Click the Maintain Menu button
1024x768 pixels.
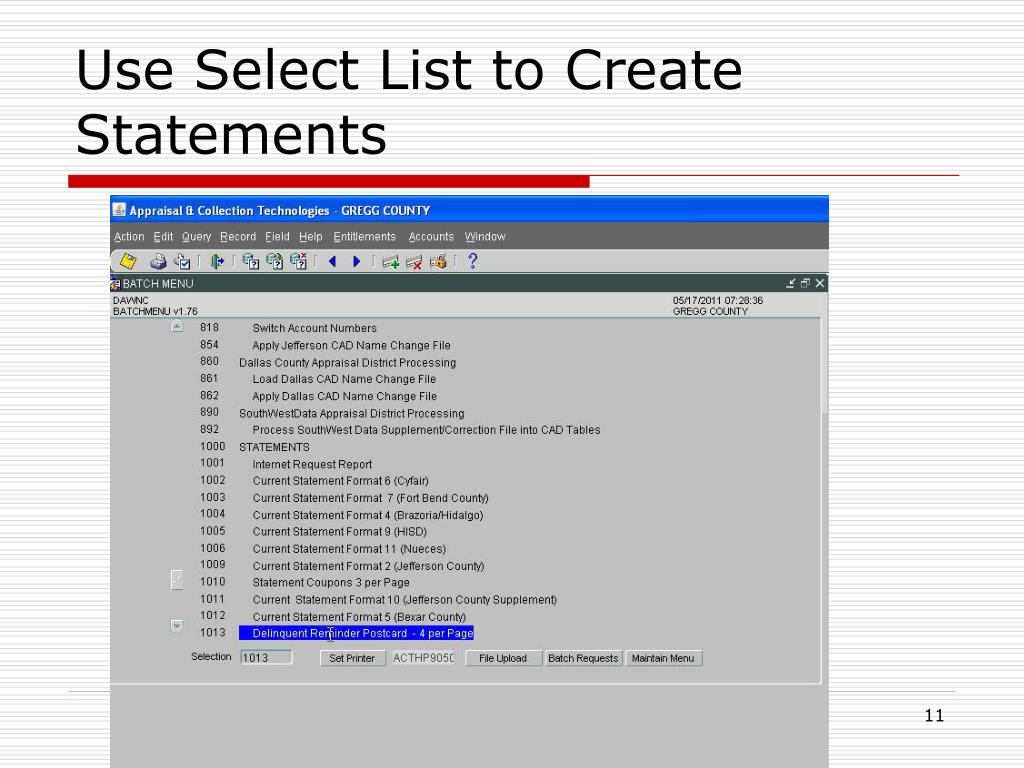tap(663, 658)
